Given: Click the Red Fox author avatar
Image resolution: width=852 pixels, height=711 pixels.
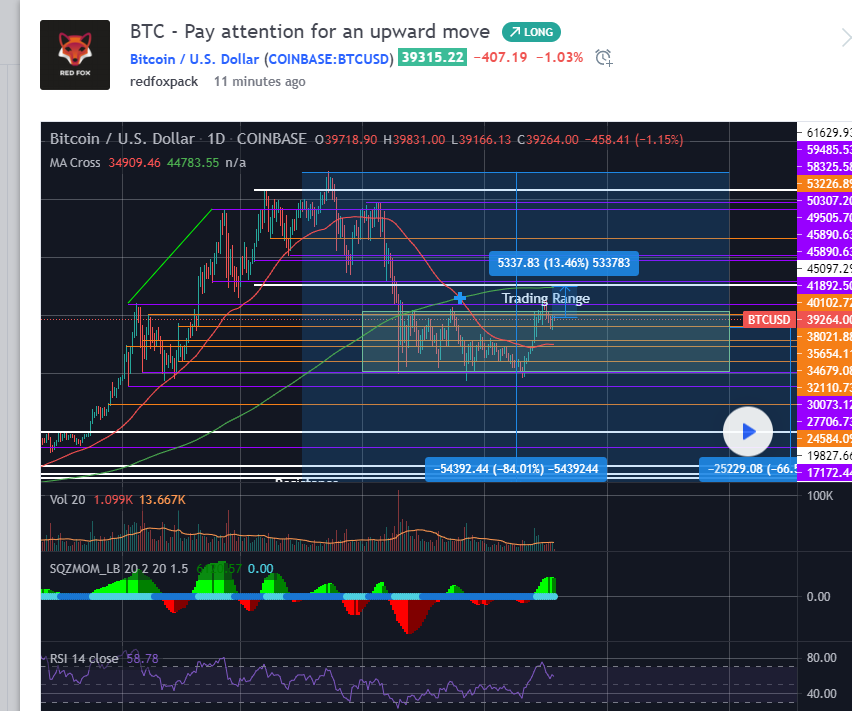Looking at the screenshot, I should pyautogui.click(x=75, y=55).
